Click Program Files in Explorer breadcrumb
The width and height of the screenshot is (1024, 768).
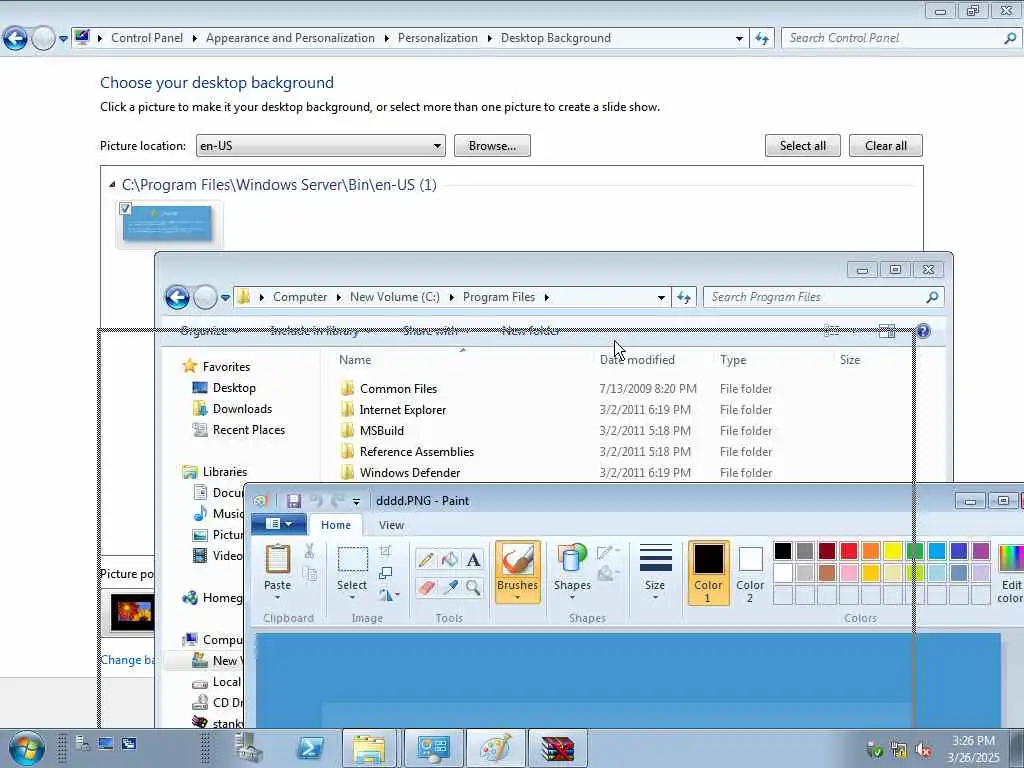[x=499, y=297]
